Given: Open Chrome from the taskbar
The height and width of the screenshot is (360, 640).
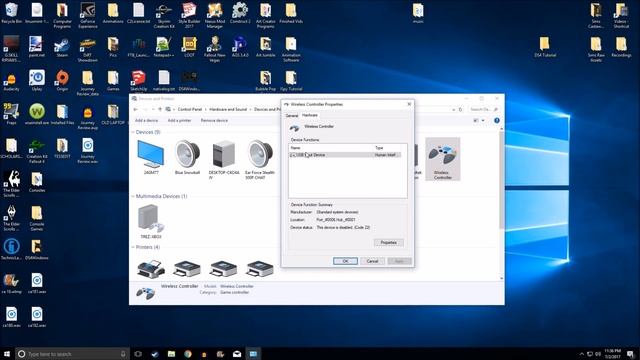Looking at the screenshot, I should click(x=187, y=354).
